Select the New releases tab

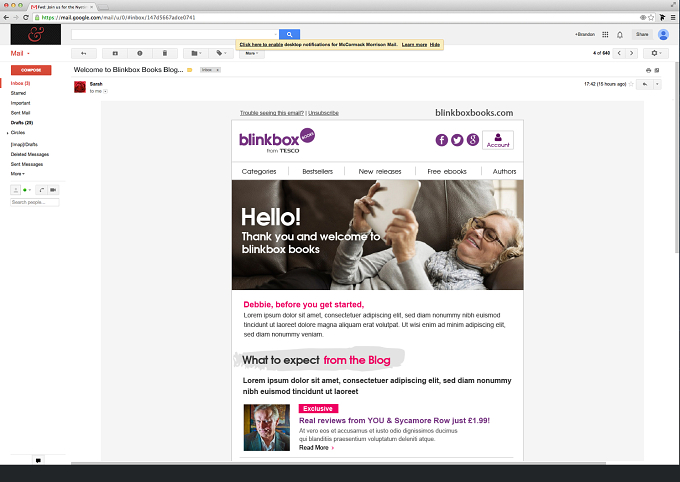380,171
